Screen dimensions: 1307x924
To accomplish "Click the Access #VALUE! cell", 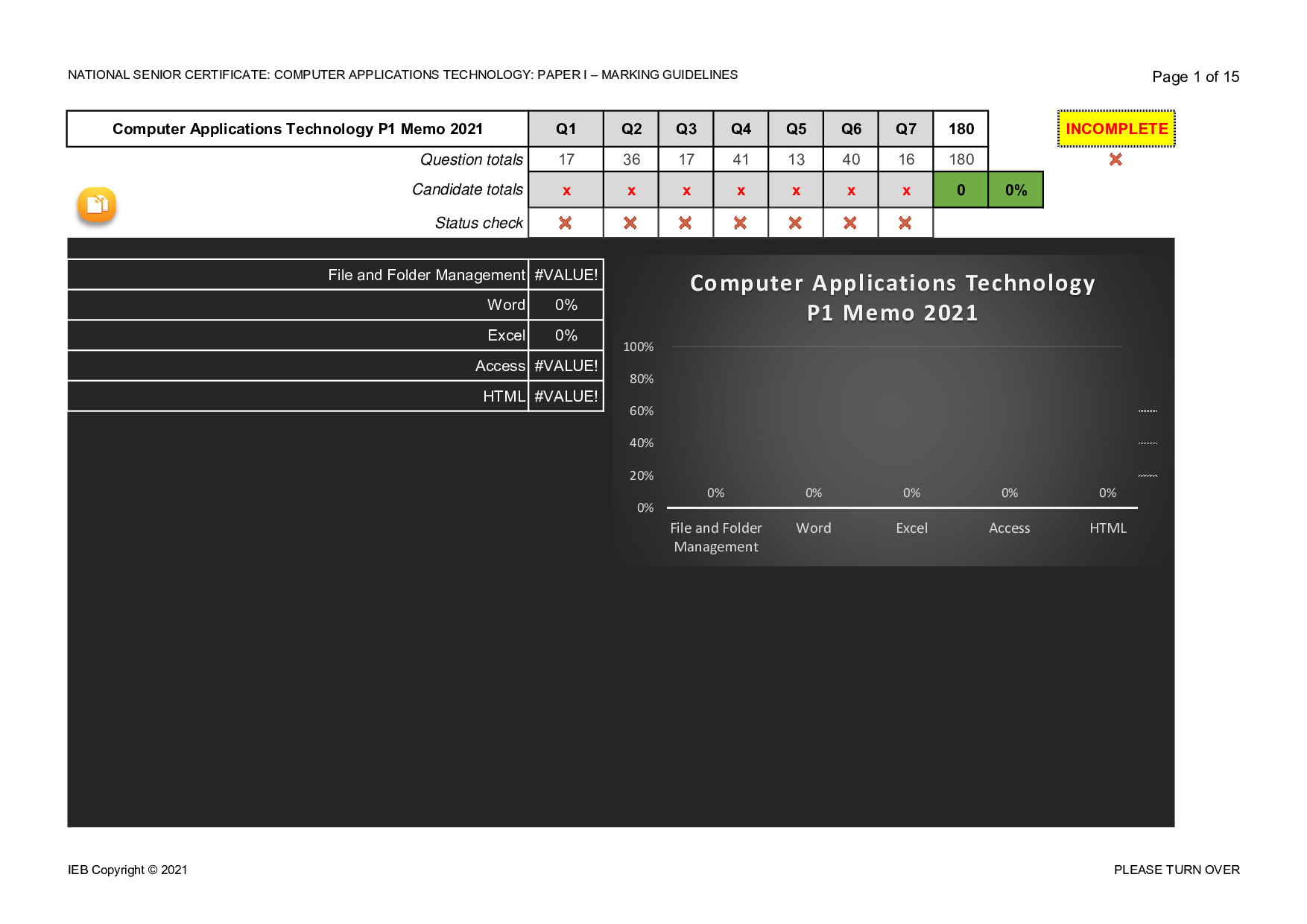I will point(566,366).
